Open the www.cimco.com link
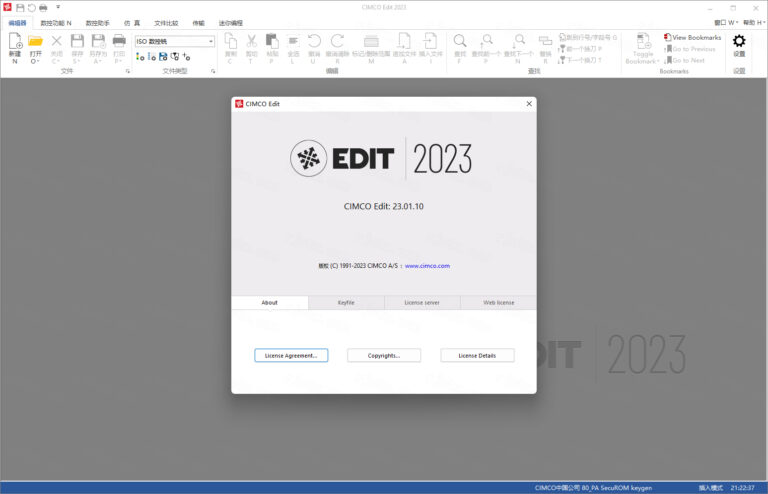The image size is (768, 494). tap(427, 266)
